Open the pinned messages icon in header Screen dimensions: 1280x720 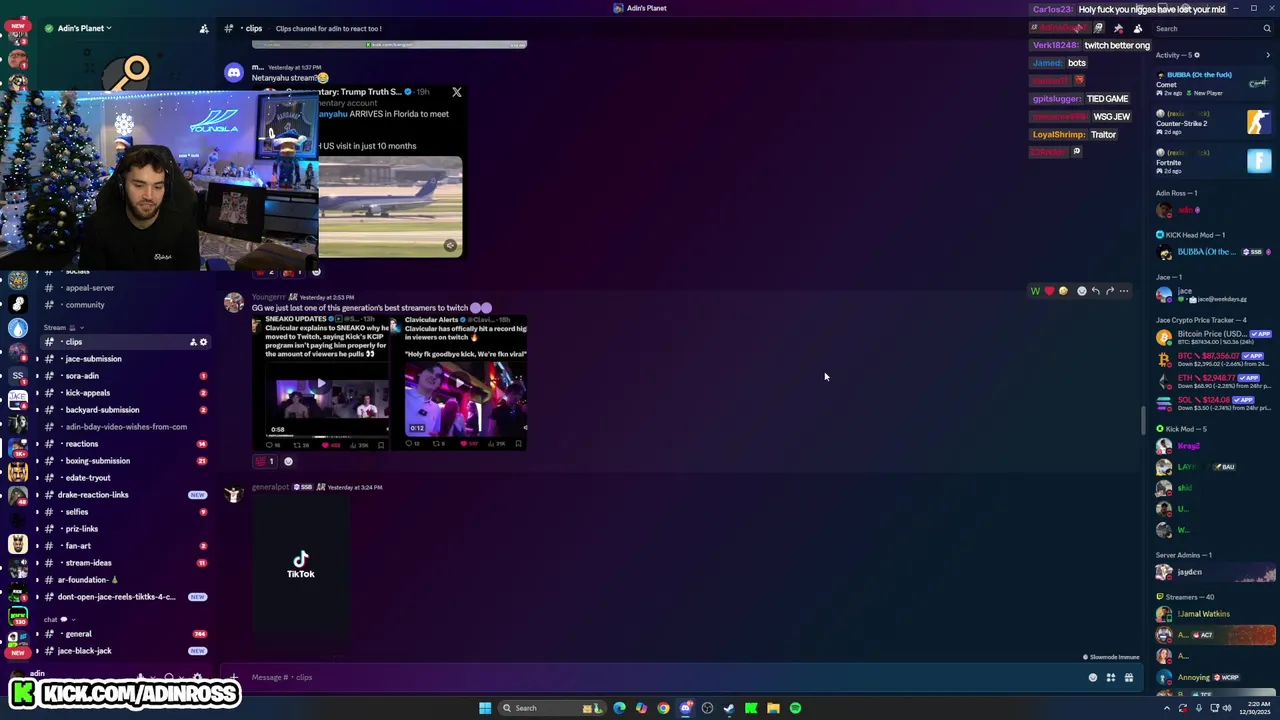click(1118, 28)
